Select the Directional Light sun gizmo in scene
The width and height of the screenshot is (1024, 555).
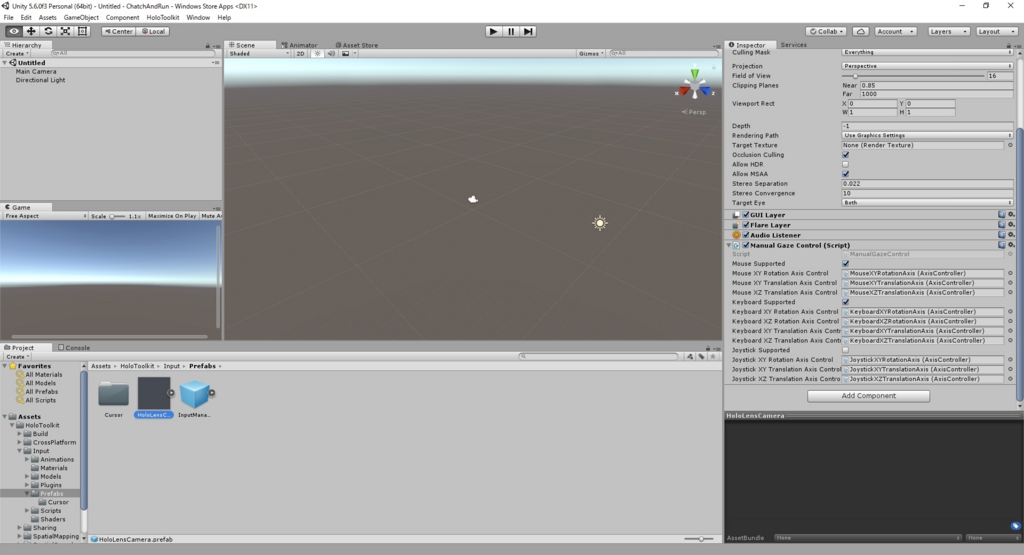click(x=600, y=223)
